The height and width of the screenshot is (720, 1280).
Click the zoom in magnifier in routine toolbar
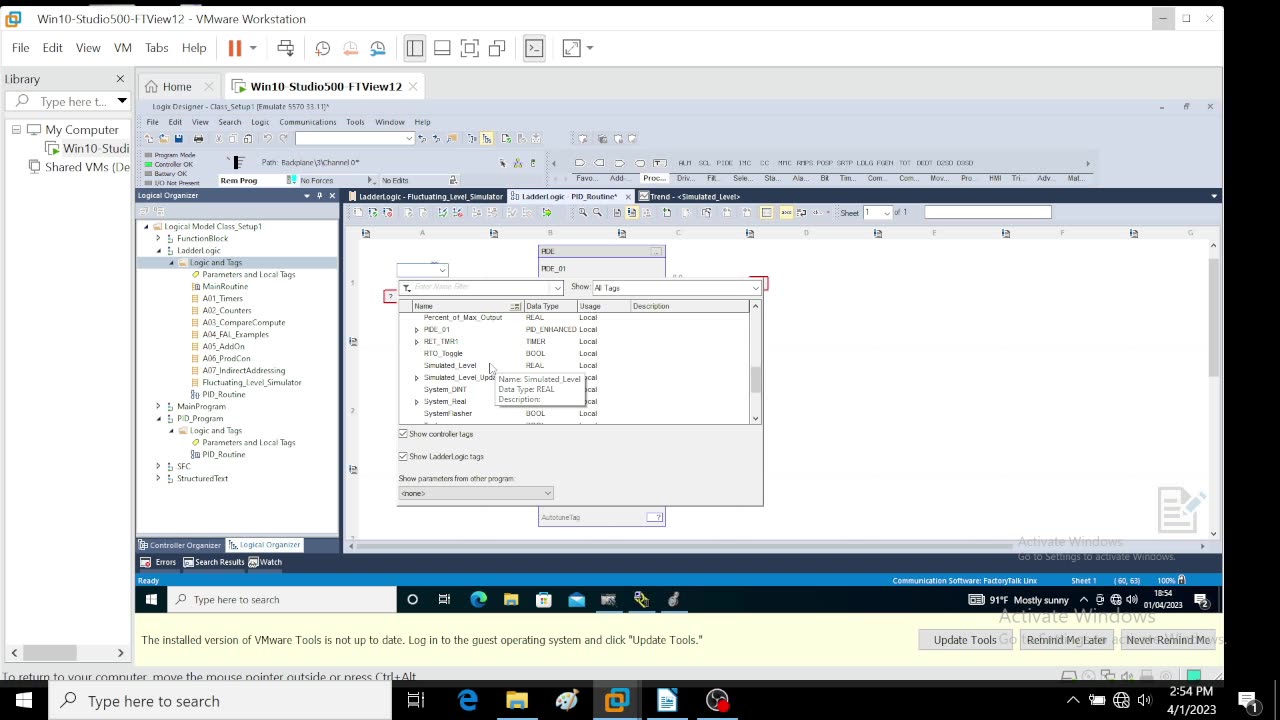[x=583, y=213]
